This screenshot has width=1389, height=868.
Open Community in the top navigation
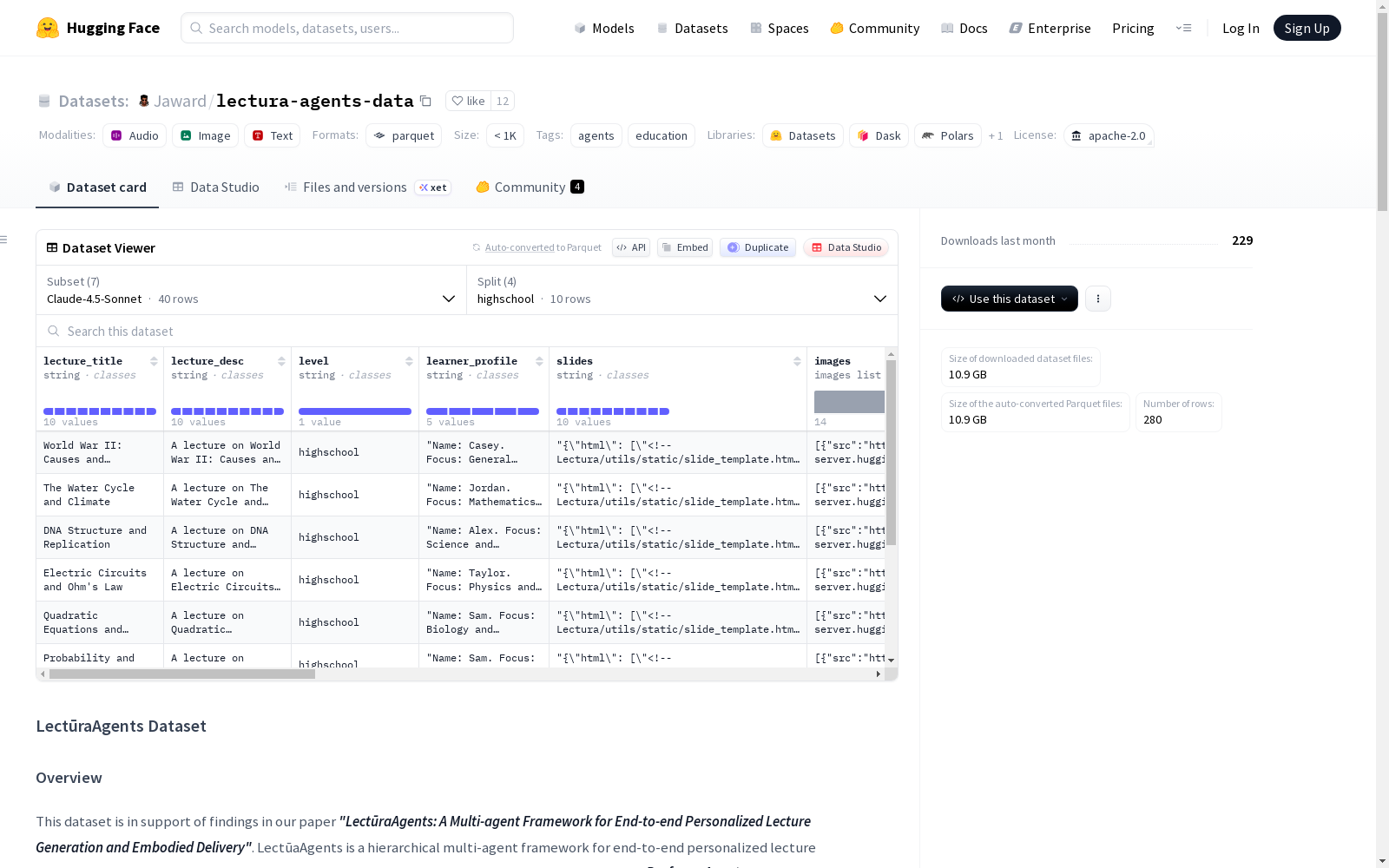875,28
